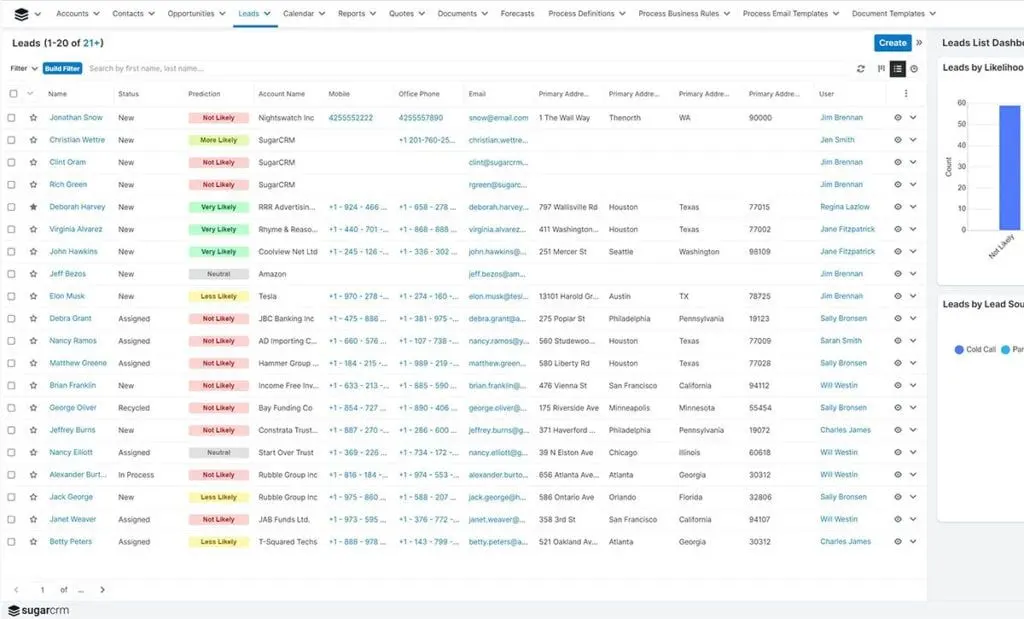Open the Contacts module tab
1024x619 pixels.
[x=128, y=14]
